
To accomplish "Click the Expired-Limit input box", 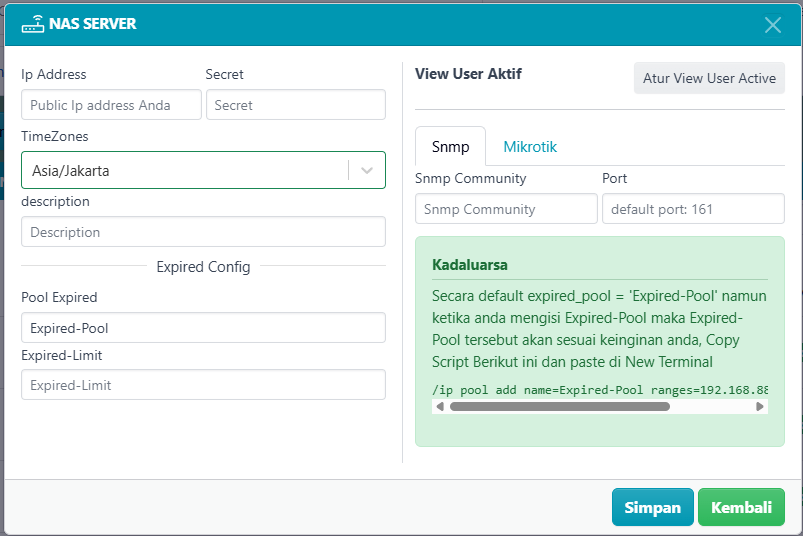I will [x=203, y=385].
